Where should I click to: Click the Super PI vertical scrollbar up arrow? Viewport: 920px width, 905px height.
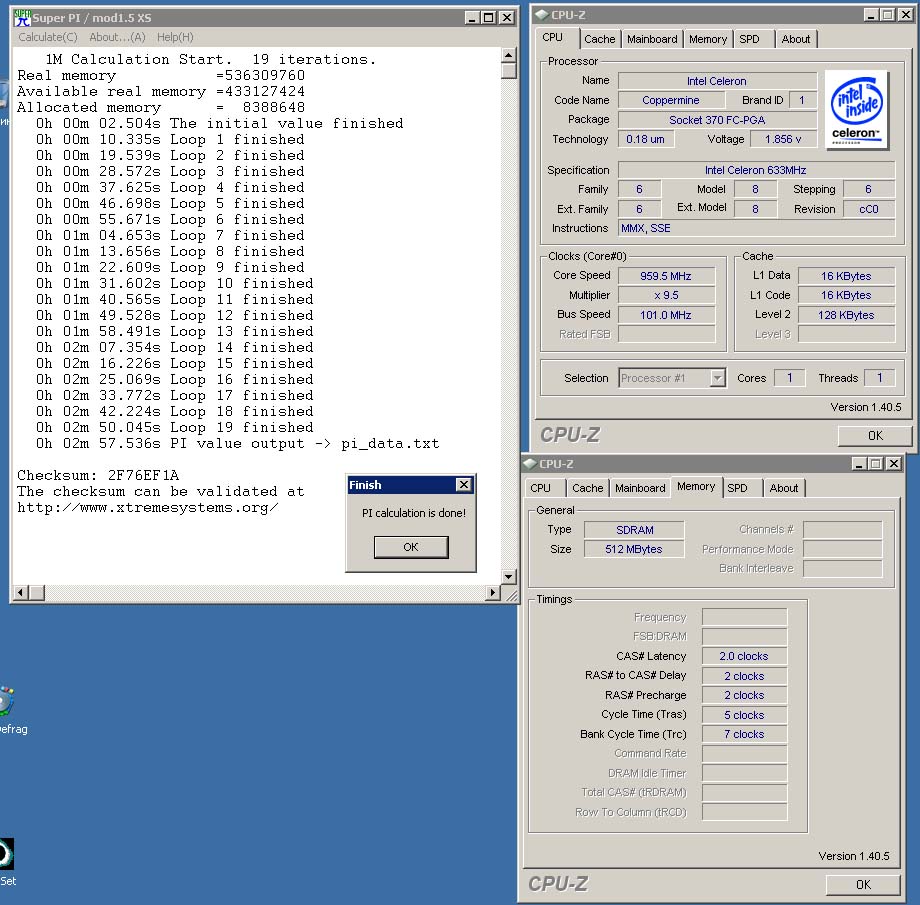click(508, 55)
